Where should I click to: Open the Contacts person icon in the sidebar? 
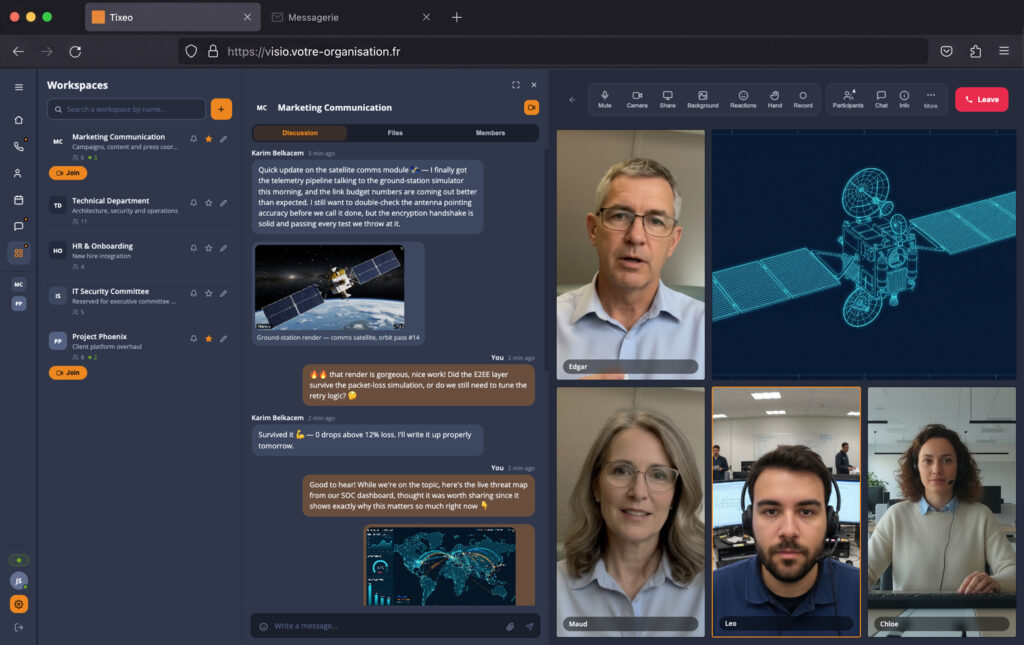tap(19, 173)
